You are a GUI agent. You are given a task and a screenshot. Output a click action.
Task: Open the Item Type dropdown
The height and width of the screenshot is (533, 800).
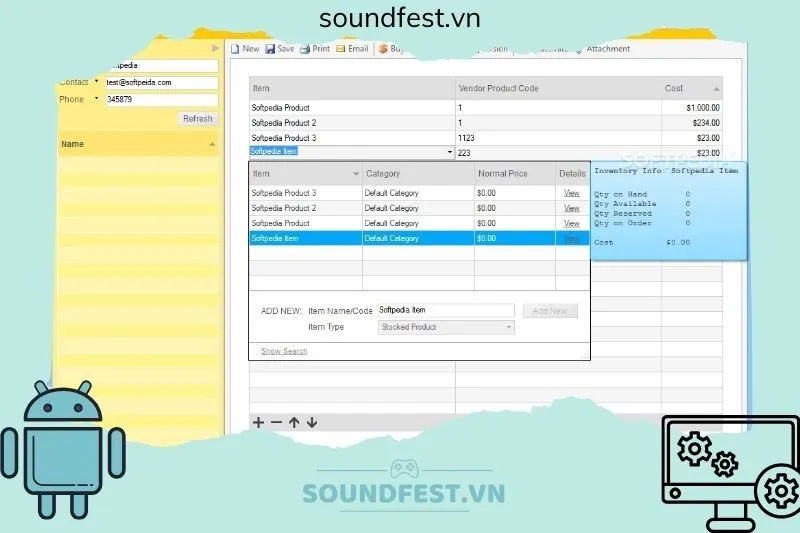tap(508, 327)
